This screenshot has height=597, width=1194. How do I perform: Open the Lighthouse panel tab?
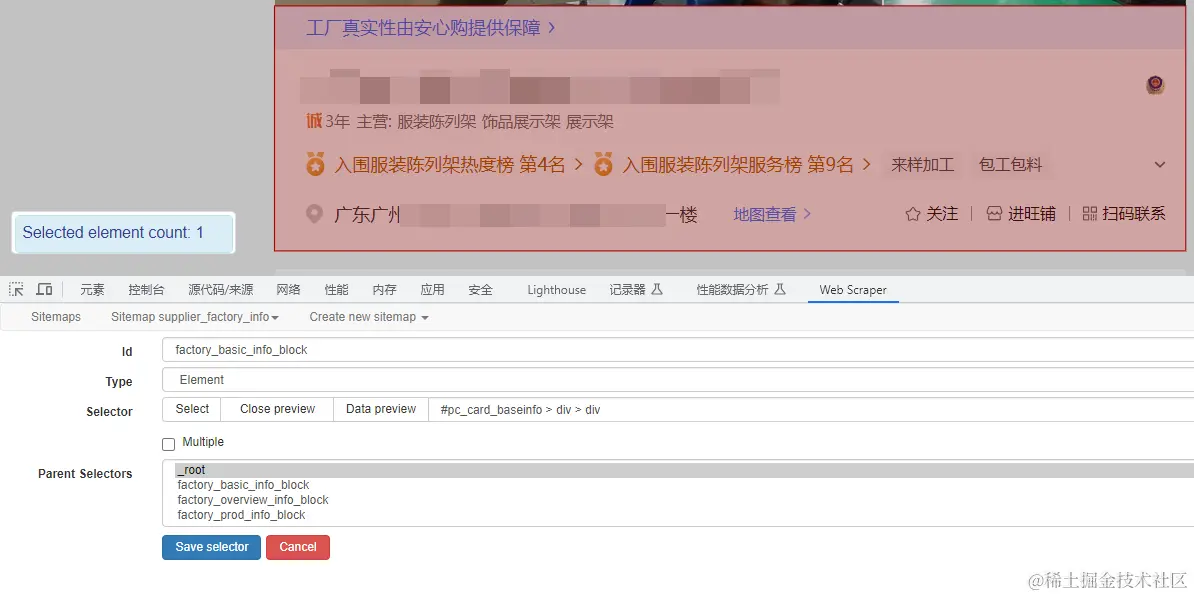point(556,289)
